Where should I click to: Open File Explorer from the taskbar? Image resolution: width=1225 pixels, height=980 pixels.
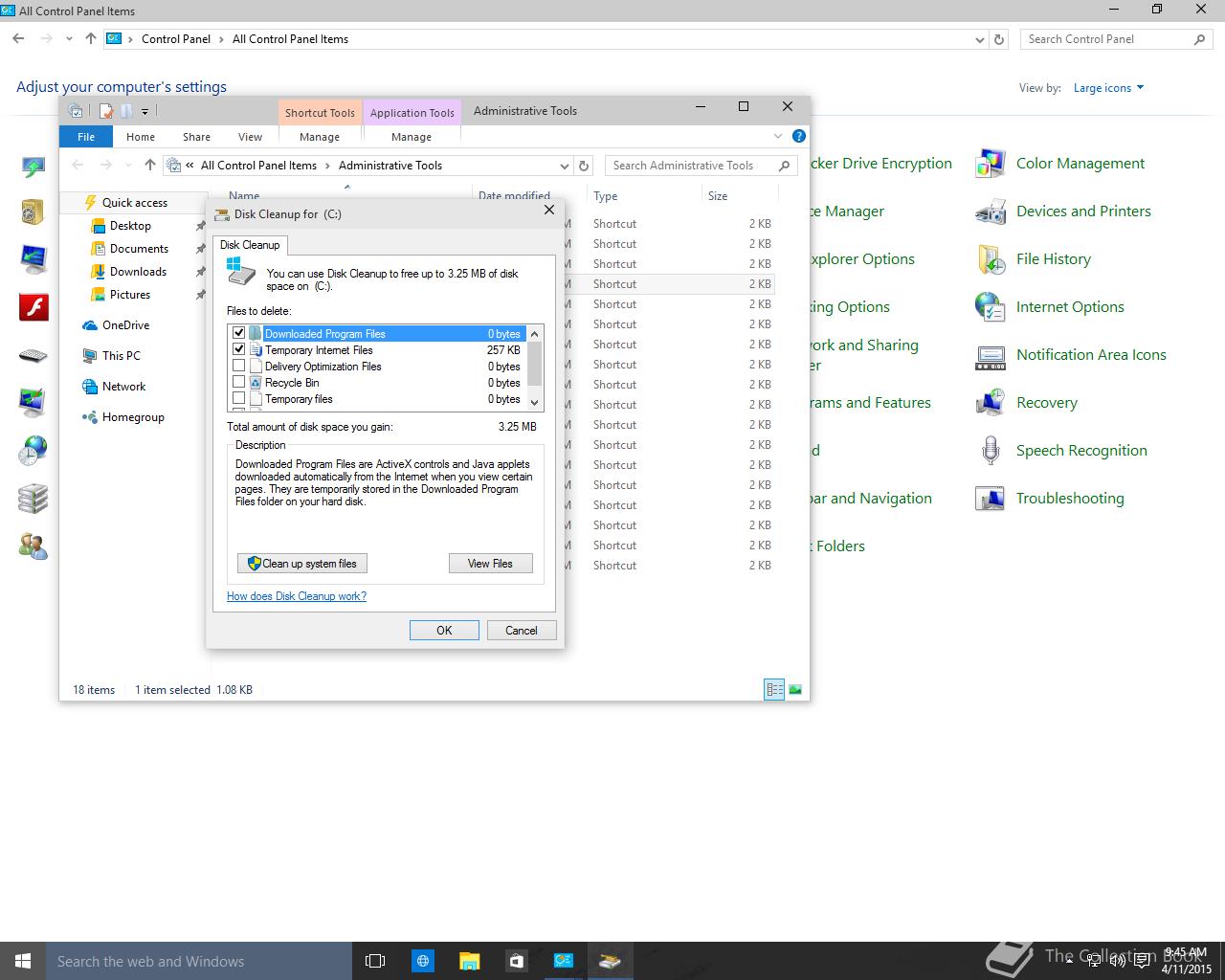pyautogui.click(x=469, y=961)
